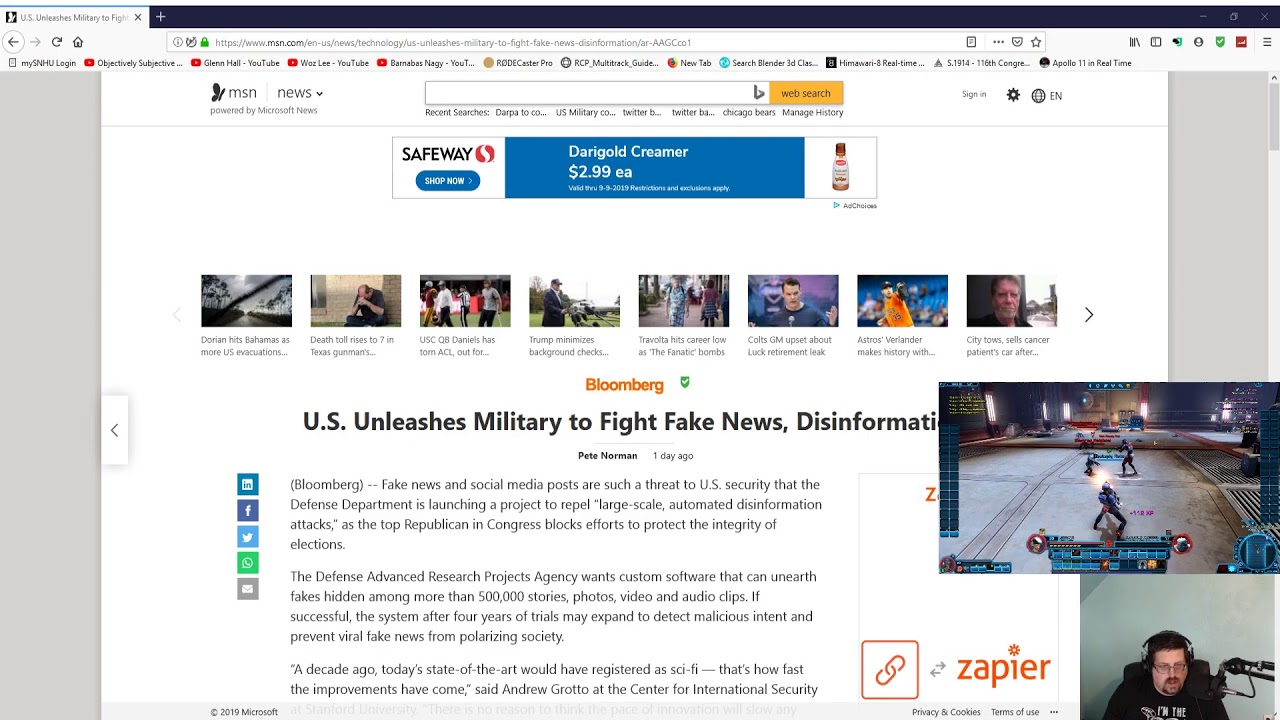Viewport: 1280px width, 720px height.
Task: Open USC QB Daniels torn ACL story
Action: coord(465,300)
